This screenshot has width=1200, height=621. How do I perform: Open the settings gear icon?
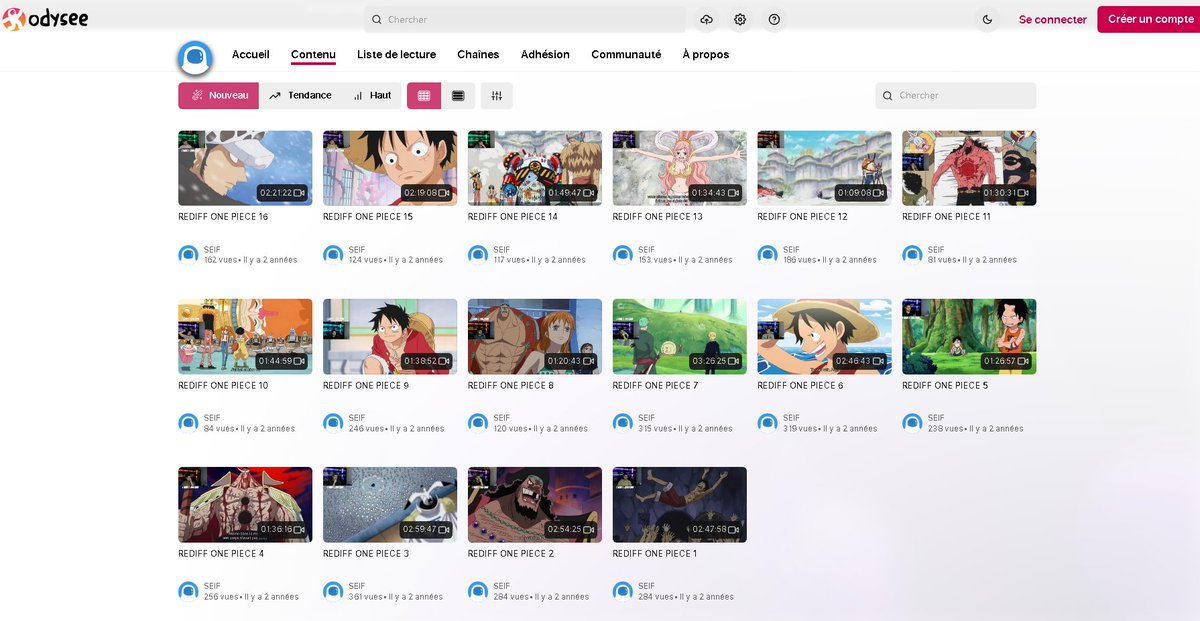coord(740,19)
